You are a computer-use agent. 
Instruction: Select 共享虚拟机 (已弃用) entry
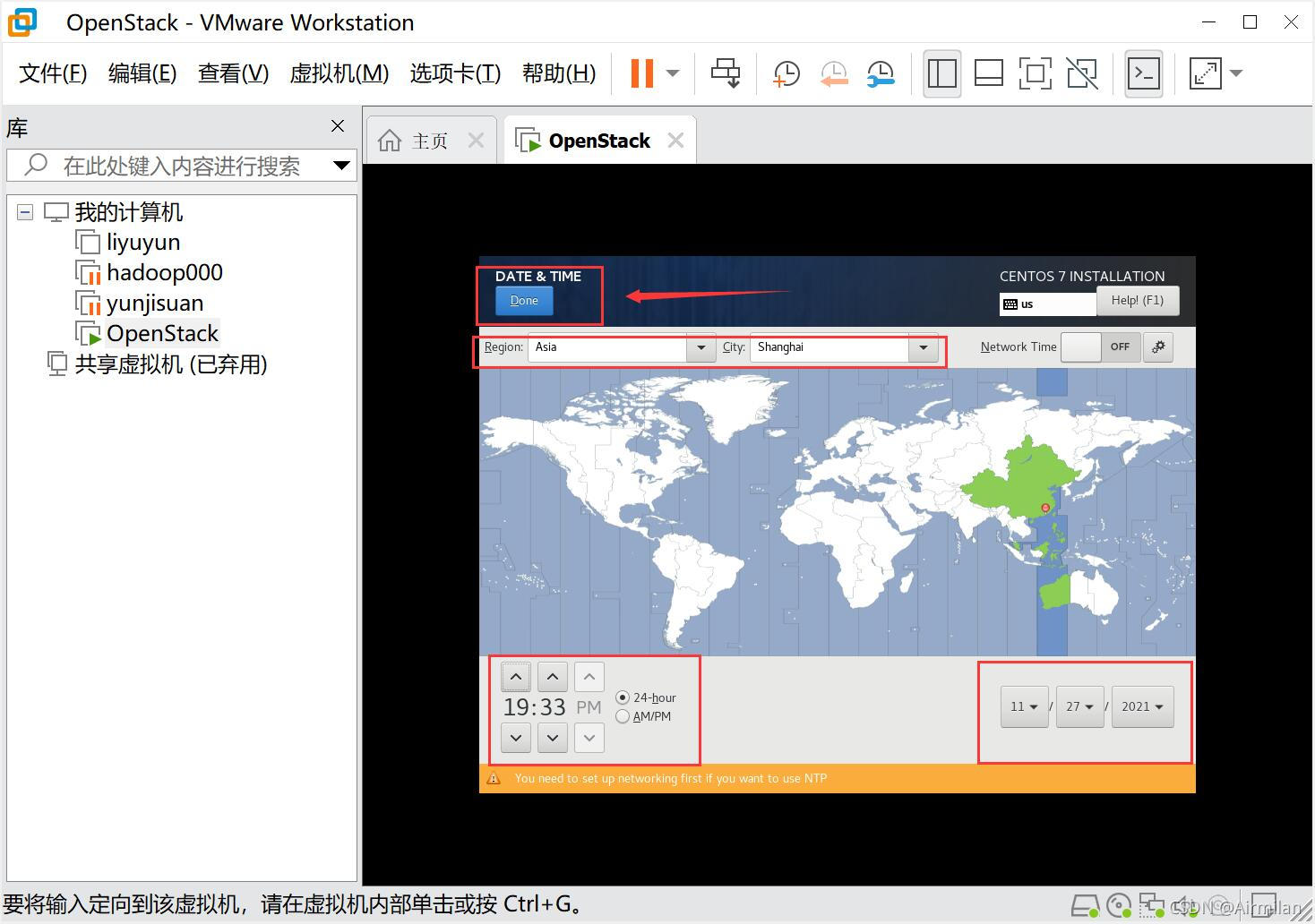171,364
